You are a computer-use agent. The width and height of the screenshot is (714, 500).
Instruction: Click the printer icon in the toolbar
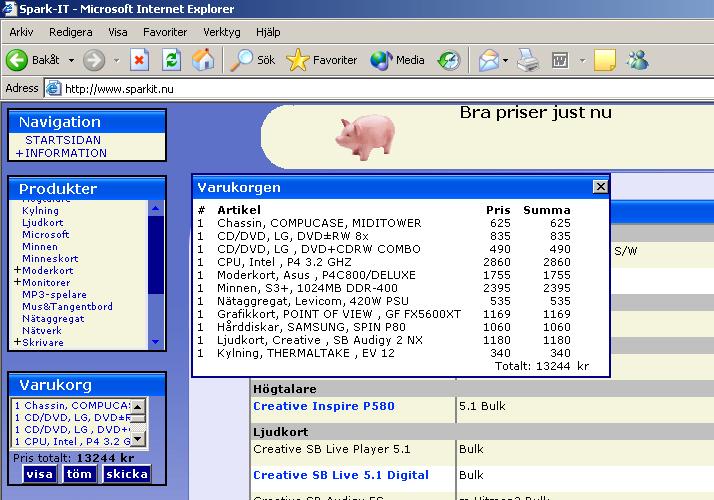tap(528, 61)
